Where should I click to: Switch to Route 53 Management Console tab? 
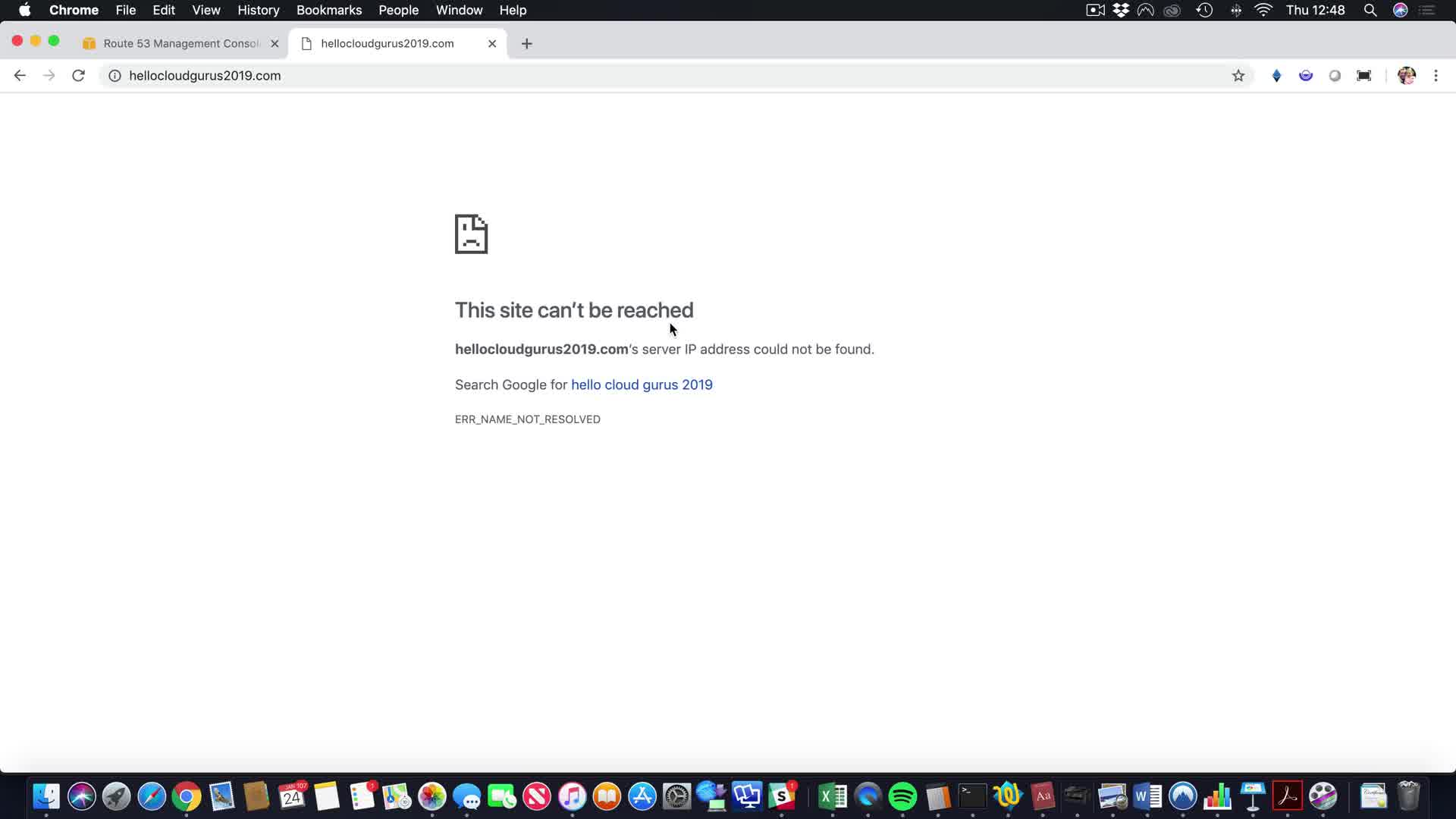[180, 43]
